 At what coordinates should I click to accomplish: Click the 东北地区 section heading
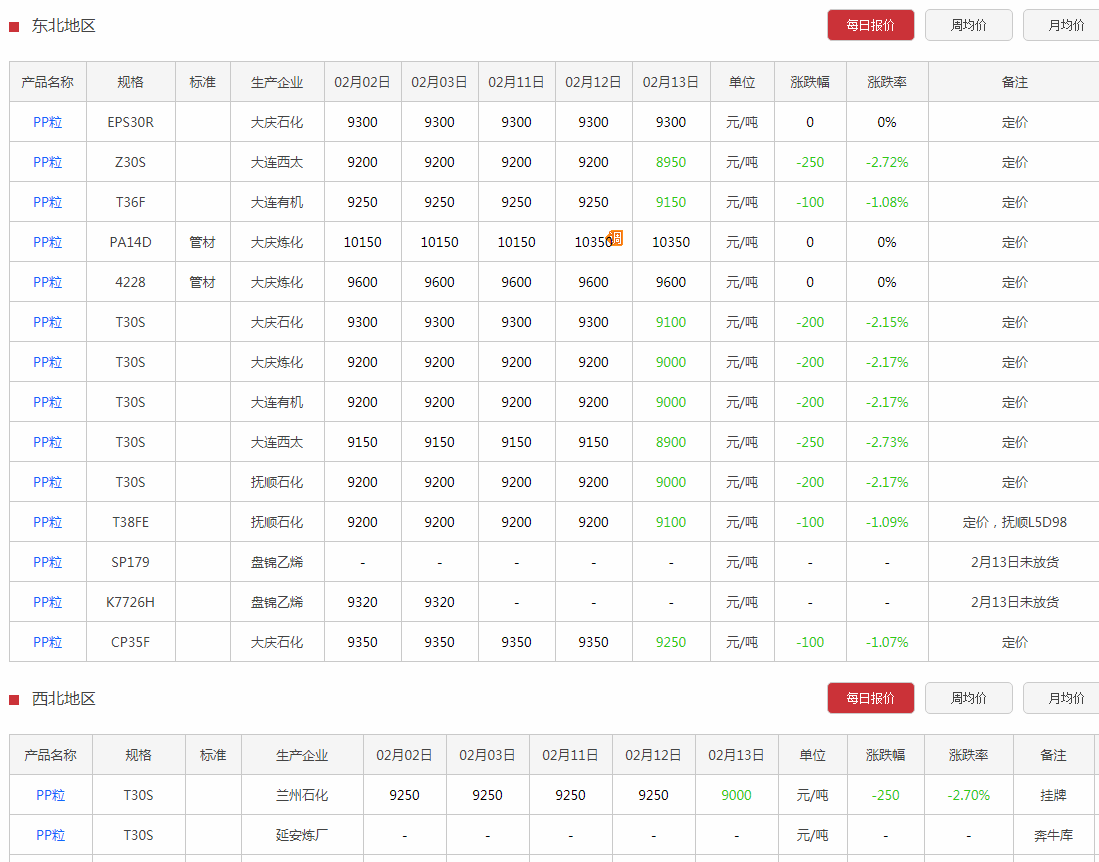(63, 26)
